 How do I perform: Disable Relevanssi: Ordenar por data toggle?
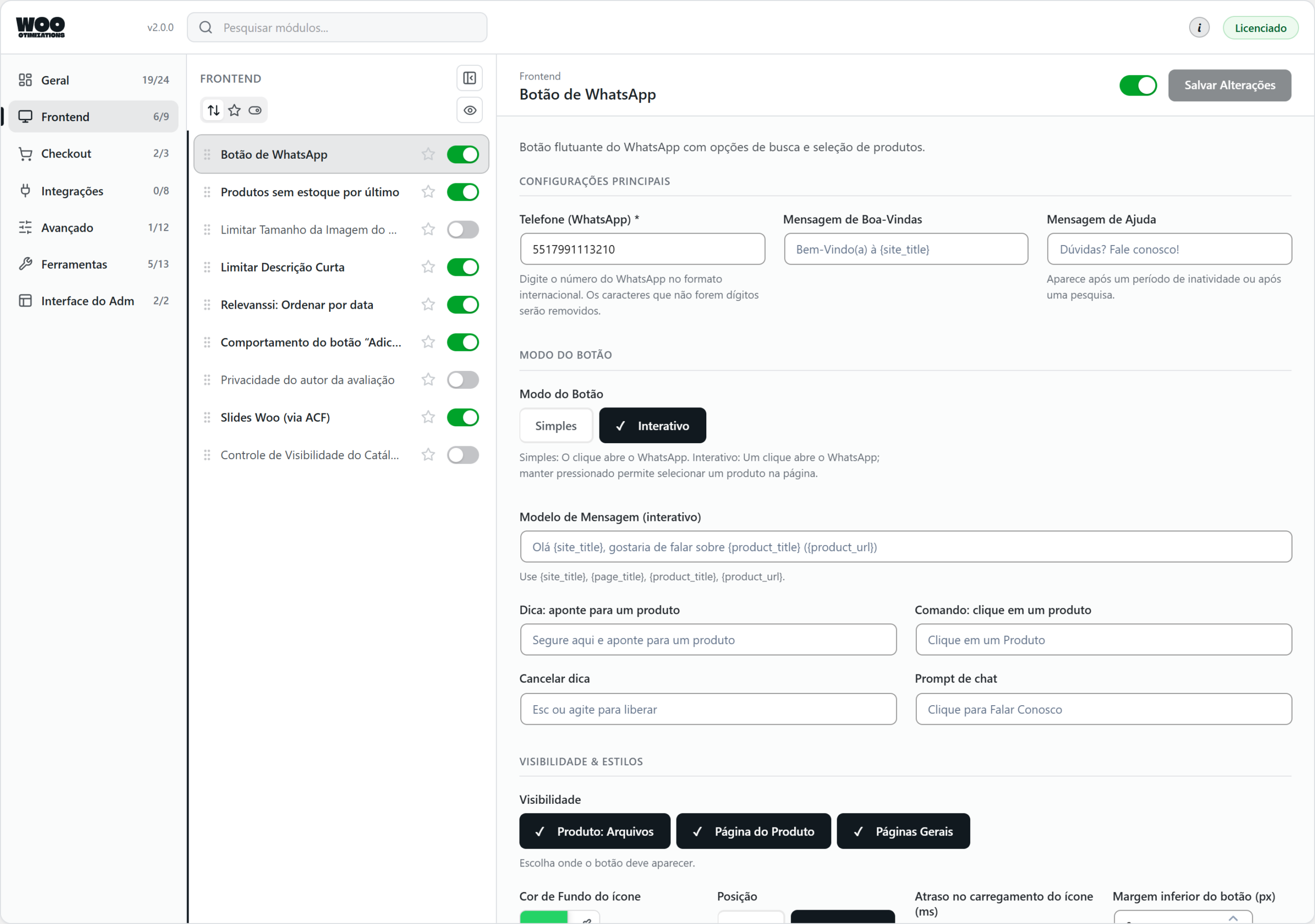(x=463, y=305)
